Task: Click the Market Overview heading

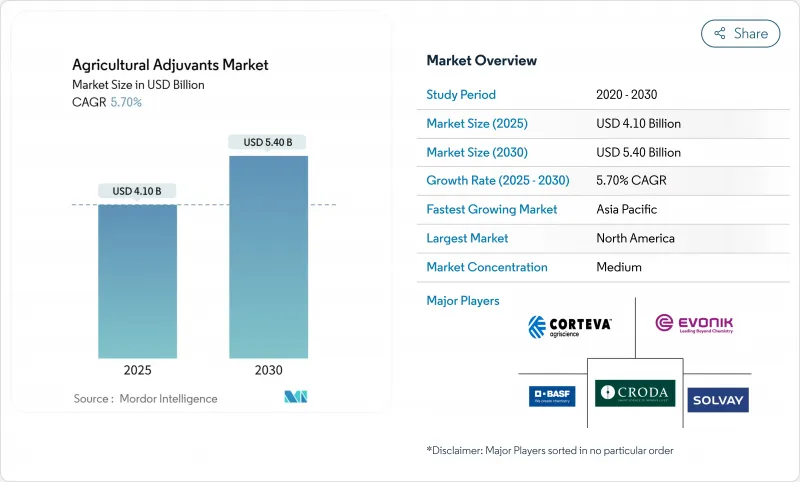Action: [x=481, y=61]
